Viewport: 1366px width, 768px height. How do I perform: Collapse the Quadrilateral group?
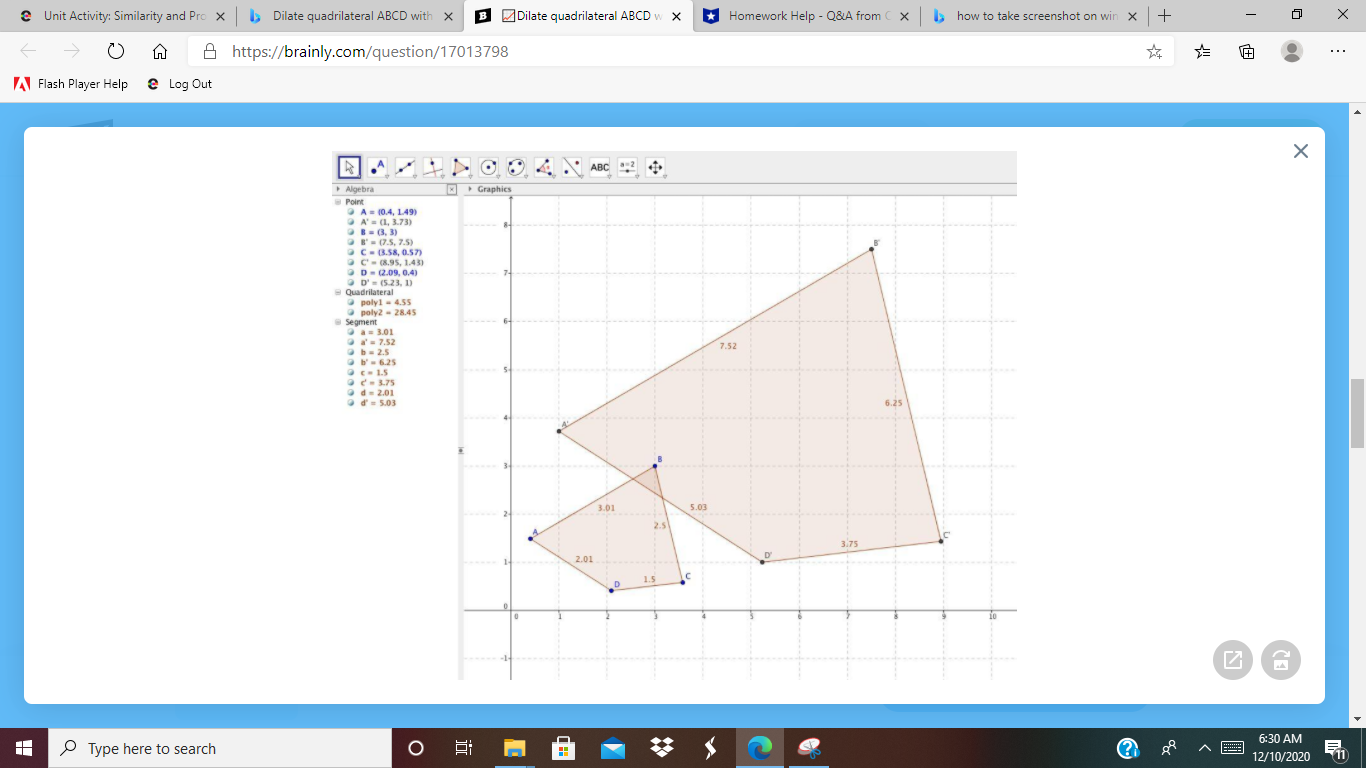pyautogui.click(x=337, y=292)
